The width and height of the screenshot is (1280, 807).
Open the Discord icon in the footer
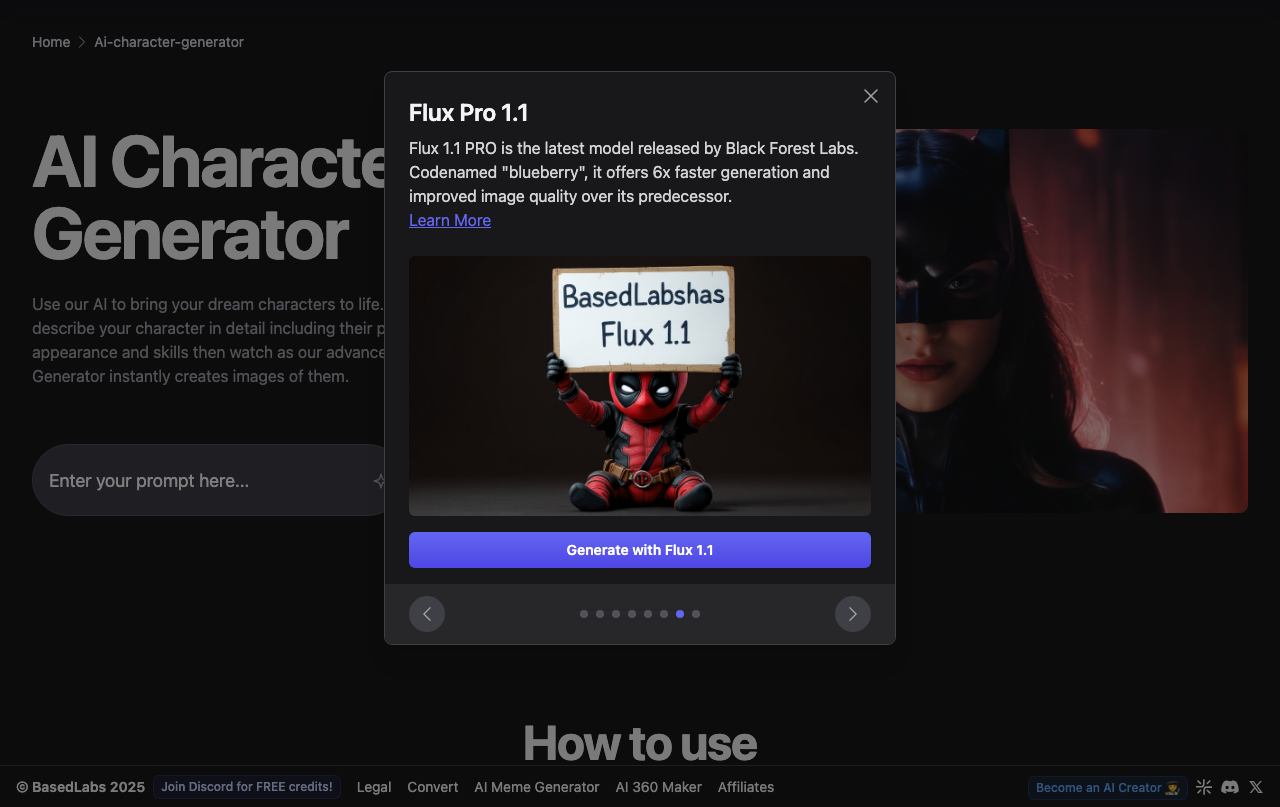(x=1230, y=787)
